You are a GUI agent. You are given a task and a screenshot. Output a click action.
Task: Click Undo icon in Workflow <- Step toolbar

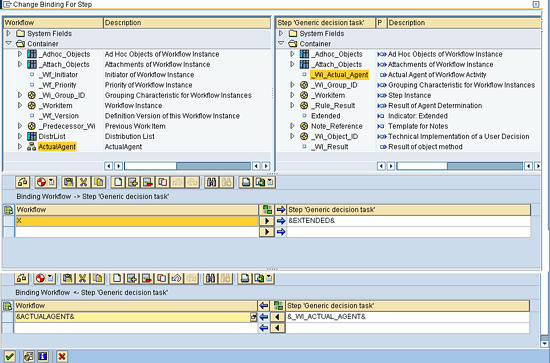[176, 278]
